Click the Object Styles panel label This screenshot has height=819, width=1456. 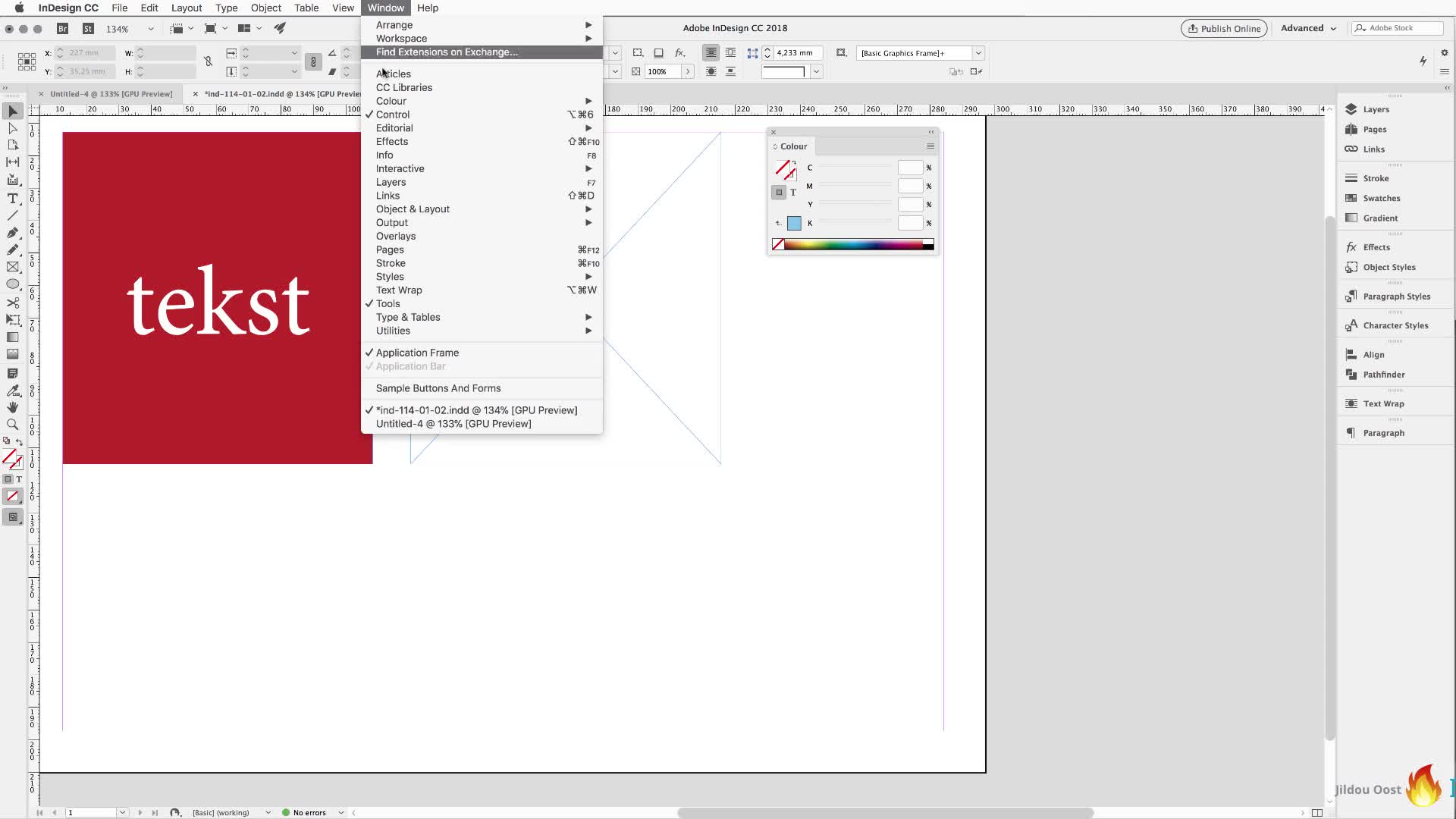tap(1389, 267)
